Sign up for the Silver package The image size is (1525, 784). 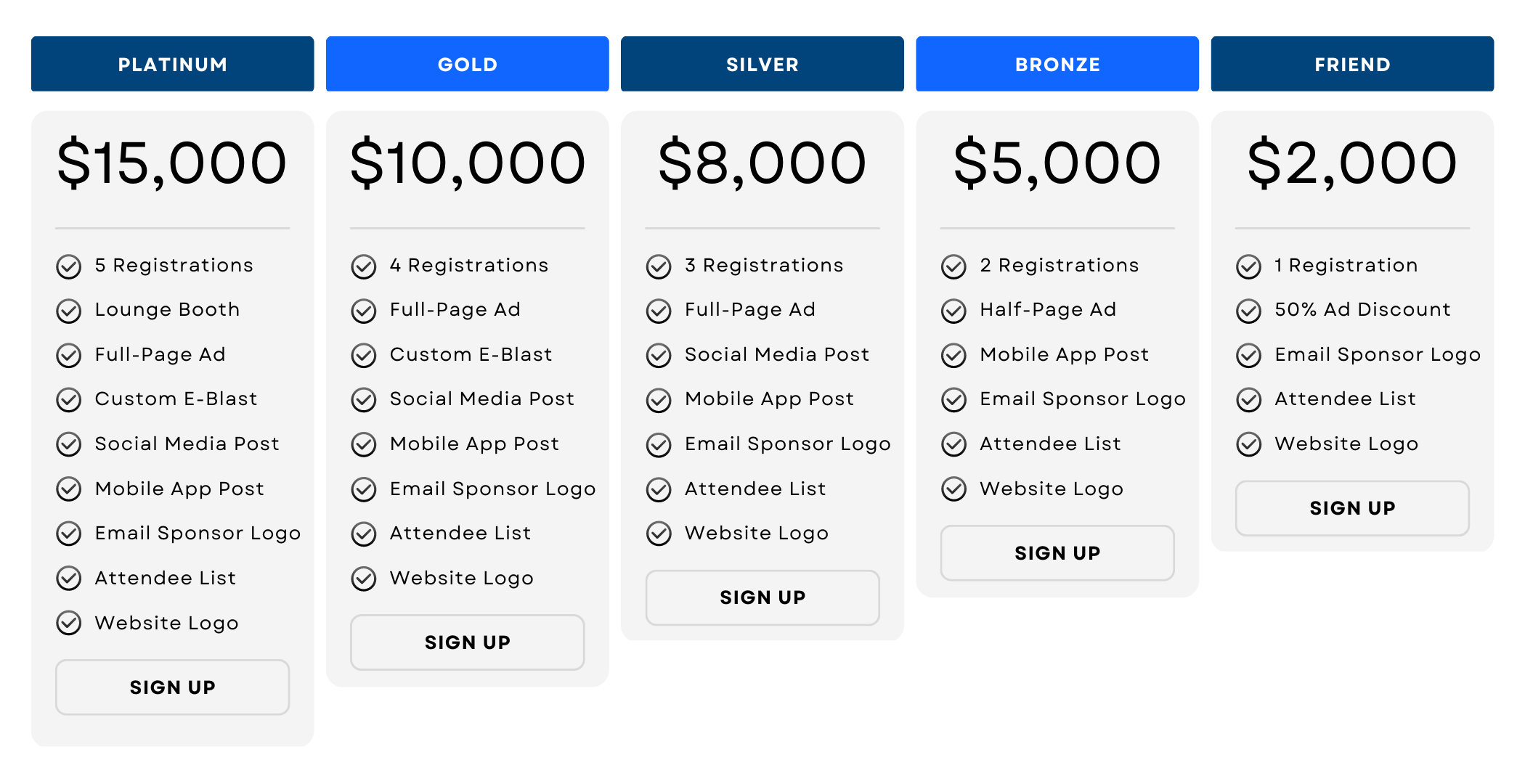click(762, 597)
